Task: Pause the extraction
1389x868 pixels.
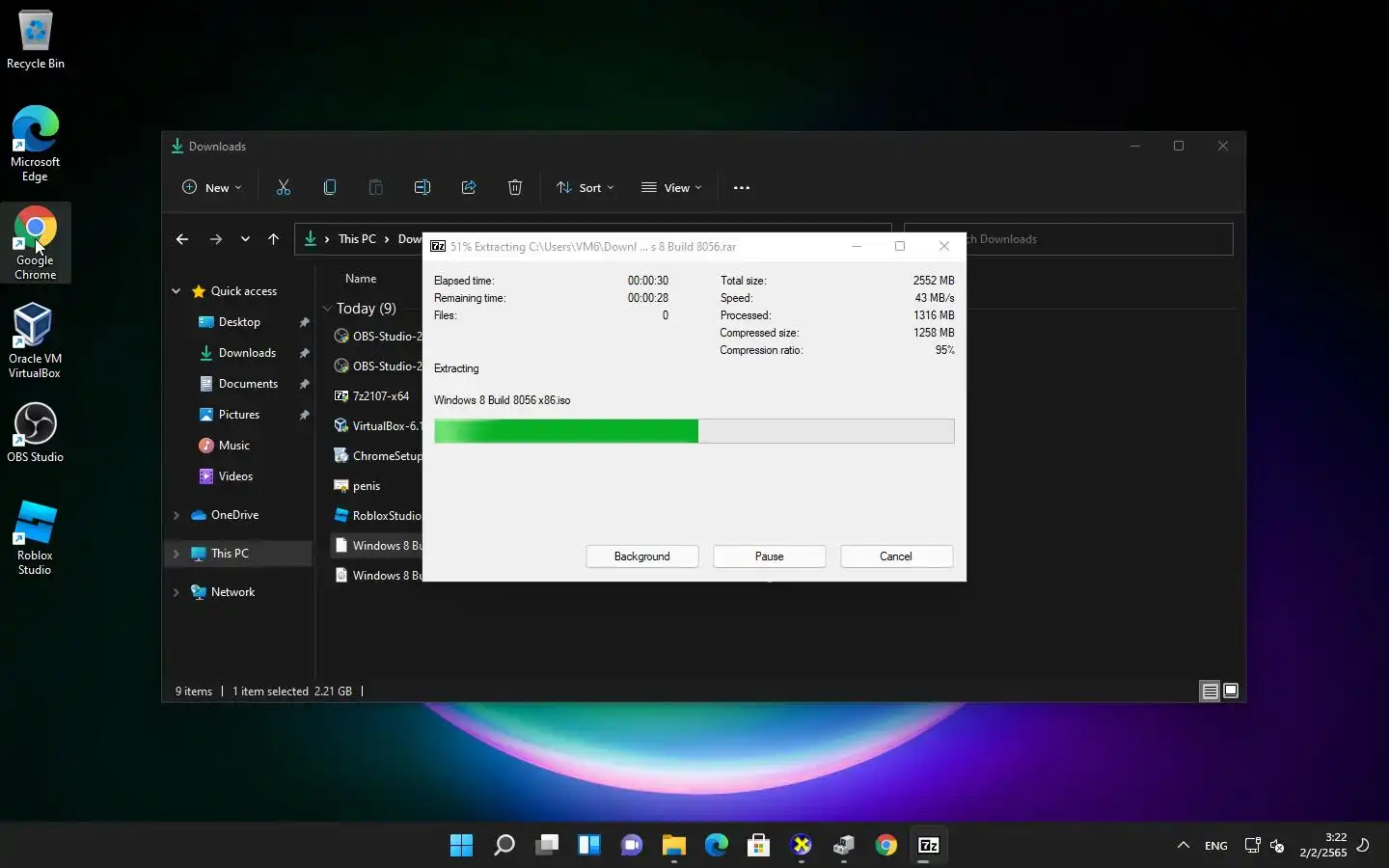Action: point(769,556)
